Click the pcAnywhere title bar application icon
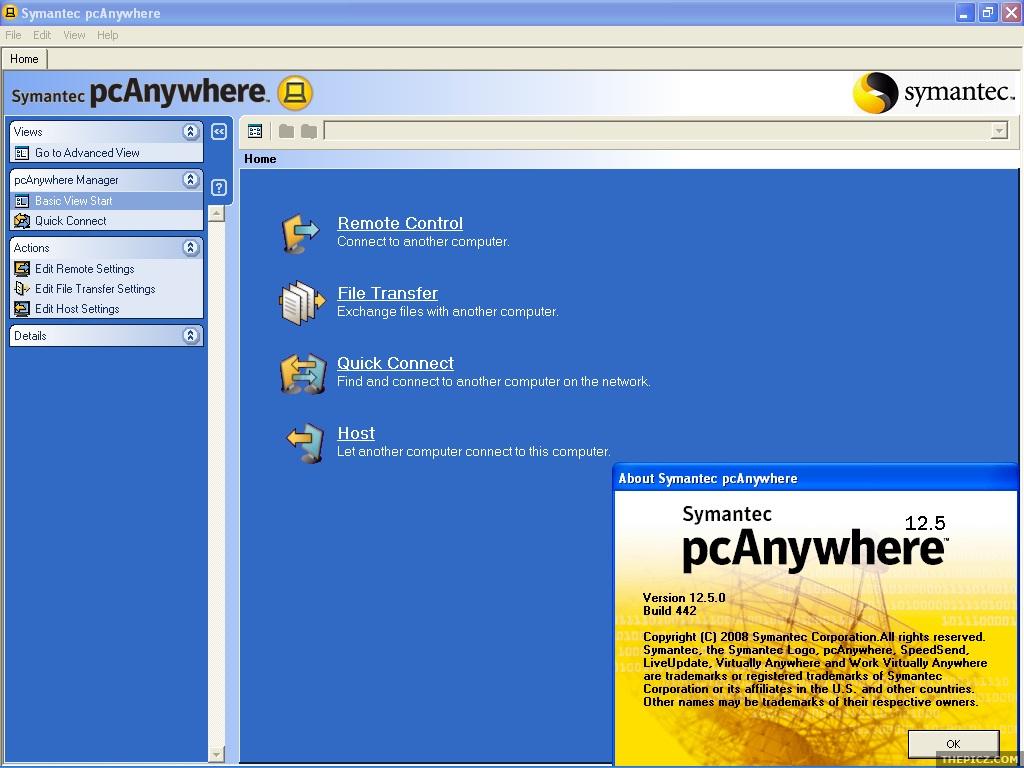 click(10, 12)
